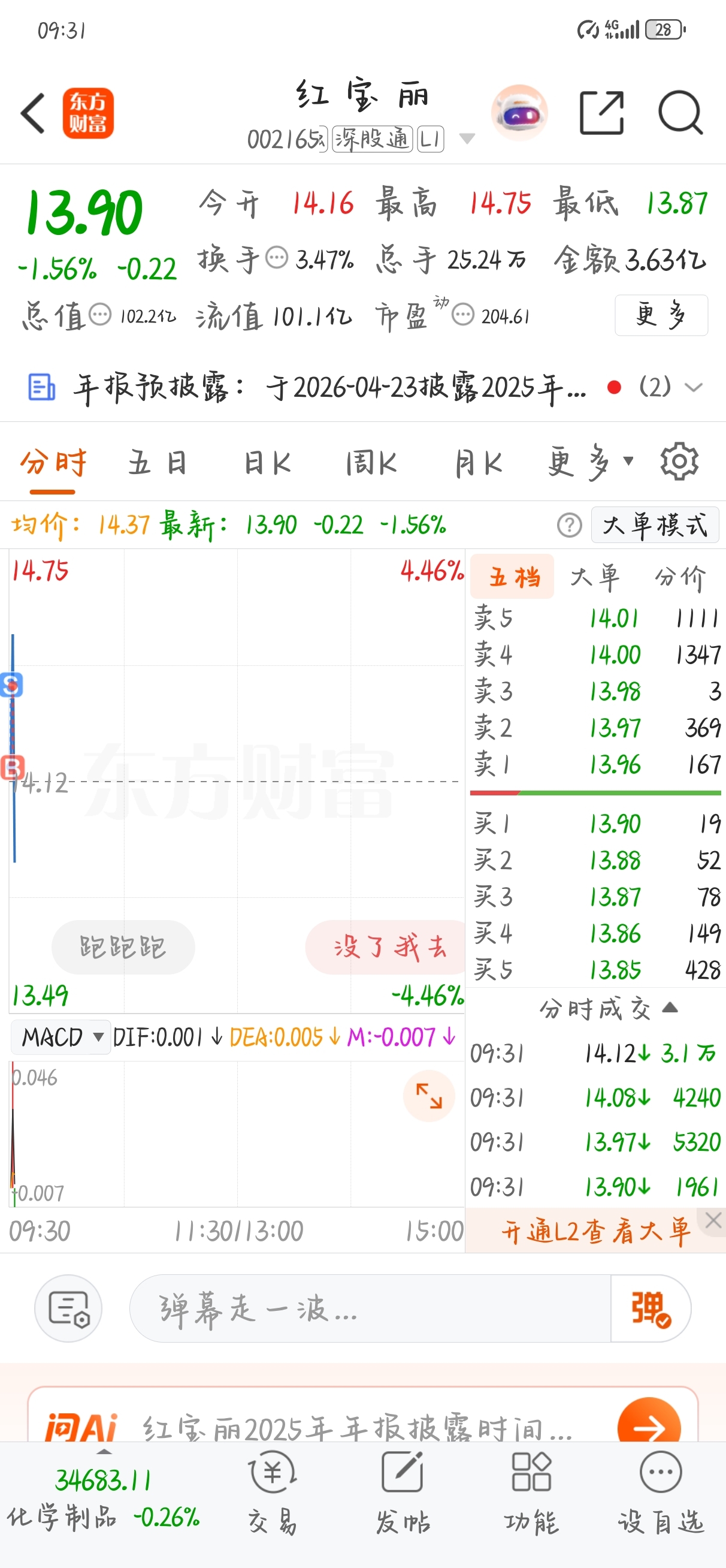Open stock search with magnifier icon

pos(680,113)
